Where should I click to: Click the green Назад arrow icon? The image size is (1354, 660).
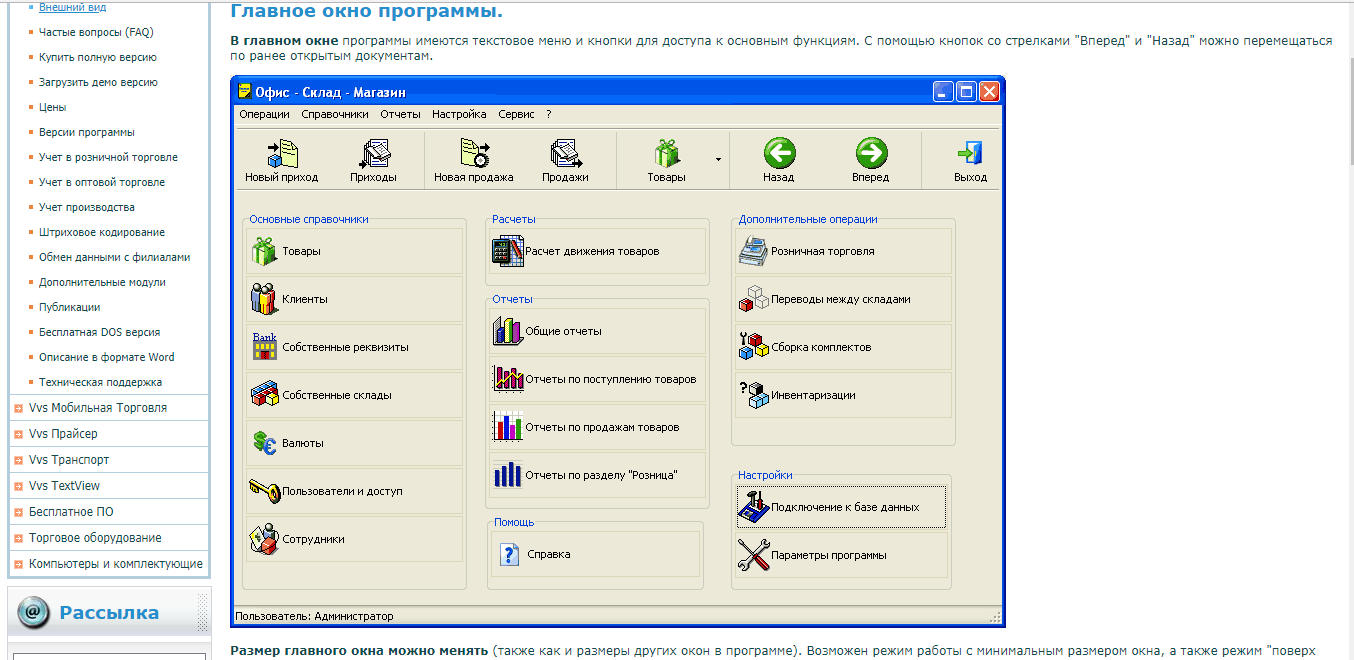point(779,153)
